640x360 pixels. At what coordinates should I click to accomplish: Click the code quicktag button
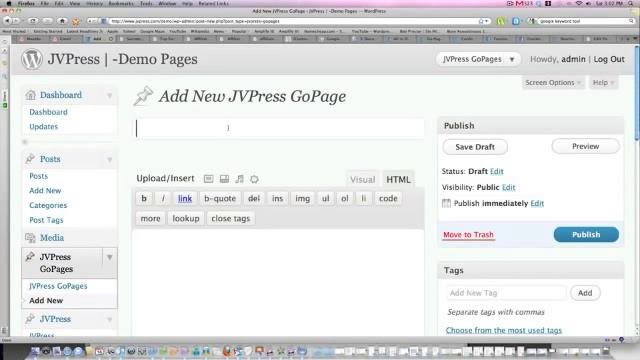click(x=388, y=198)
